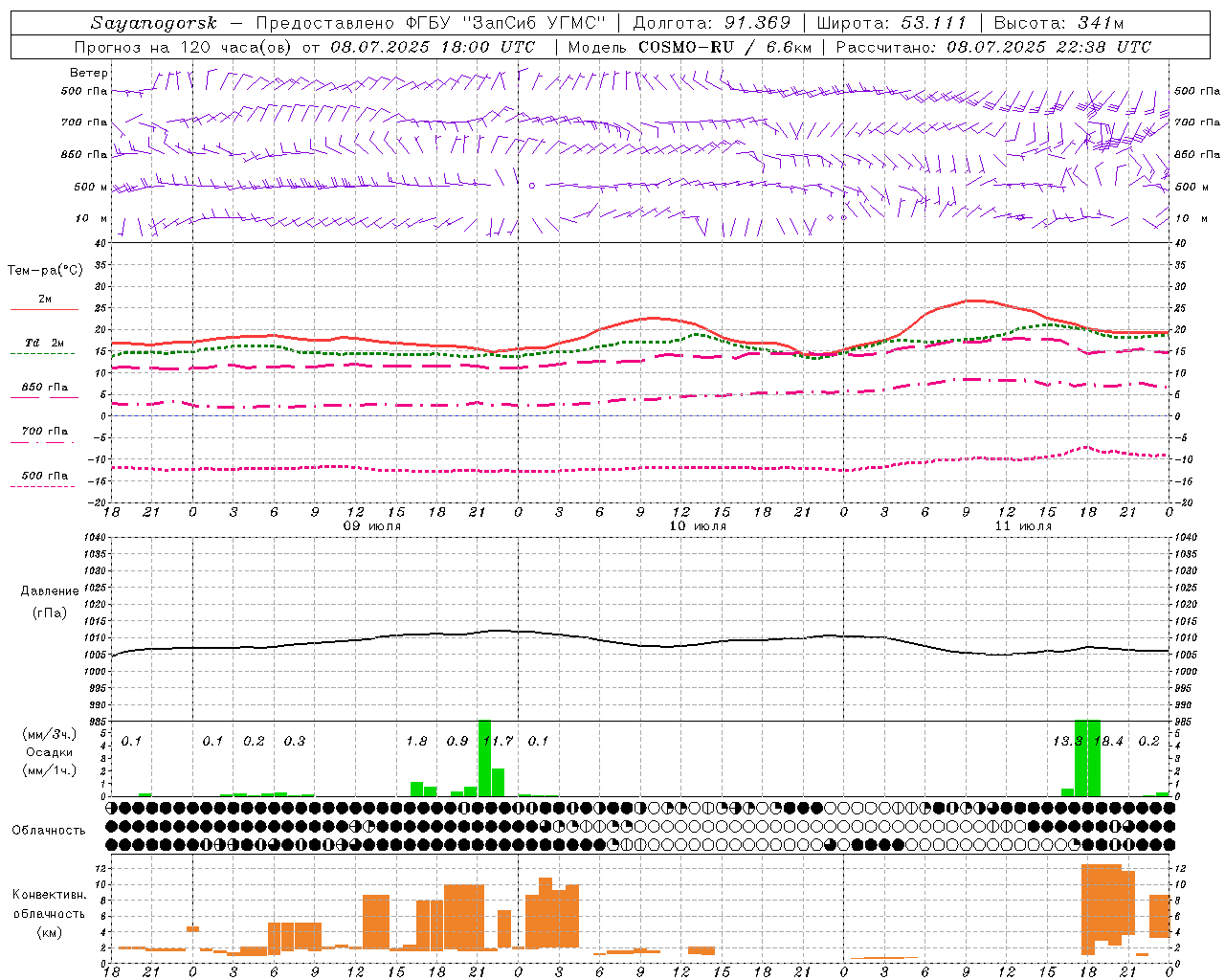Click the 0.9 precipitation amount

(457, 741)
